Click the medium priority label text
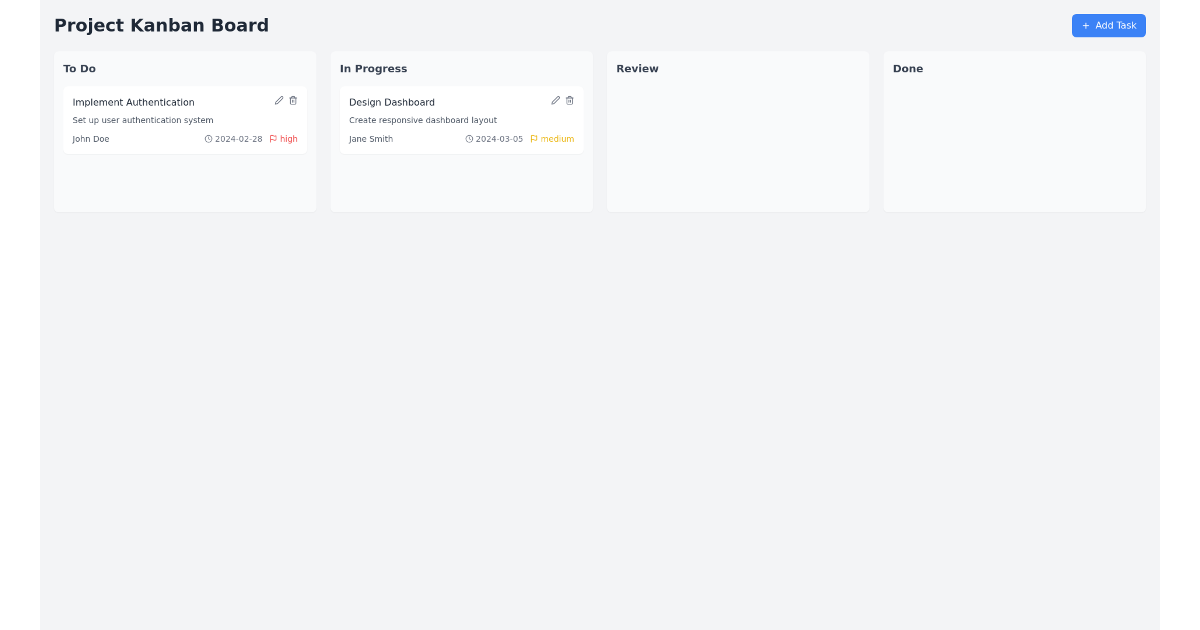The image size is (1200, 630). click(x=555, y=139)
